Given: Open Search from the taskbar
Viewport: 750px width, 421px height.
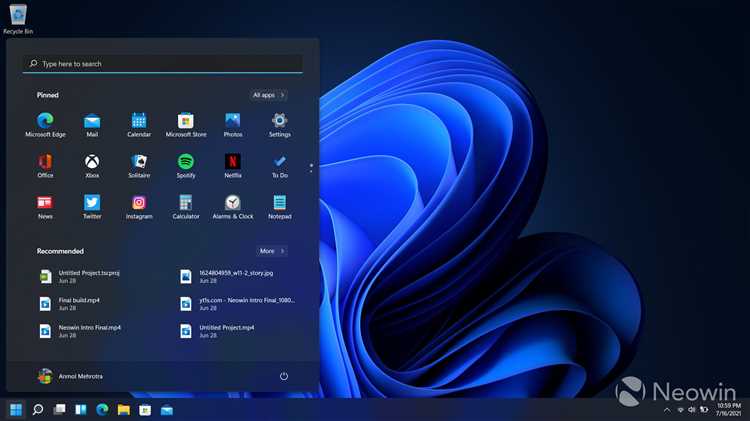Looking at the screenshot, I should pos(38,410).
